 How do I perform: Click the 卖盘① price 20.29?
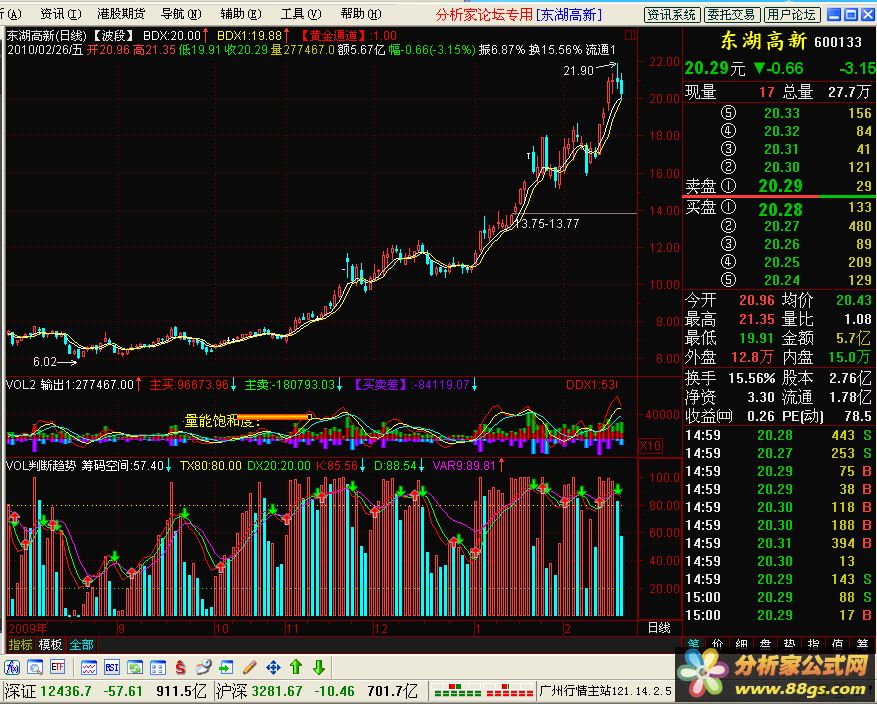tap(780, 186)
